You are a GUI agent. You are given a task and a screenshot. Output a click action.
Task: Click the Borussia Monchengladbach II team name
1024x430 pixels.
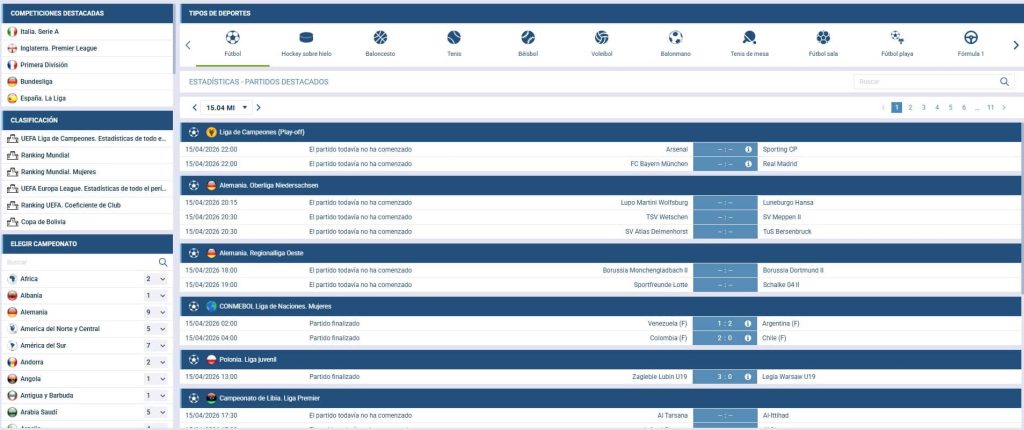tap(645, 271)
